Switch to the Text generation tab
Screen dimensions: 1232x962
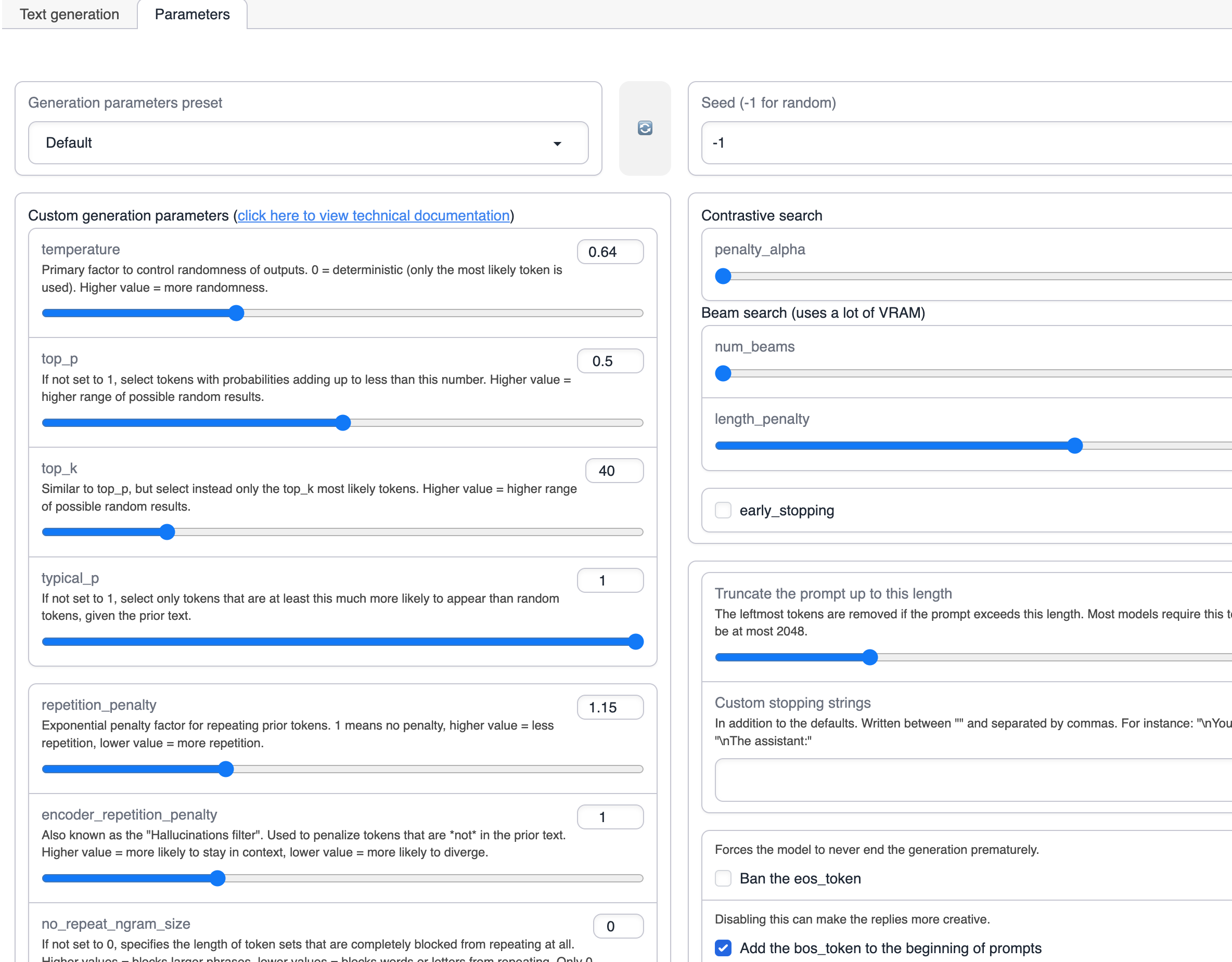pos(69,14)
